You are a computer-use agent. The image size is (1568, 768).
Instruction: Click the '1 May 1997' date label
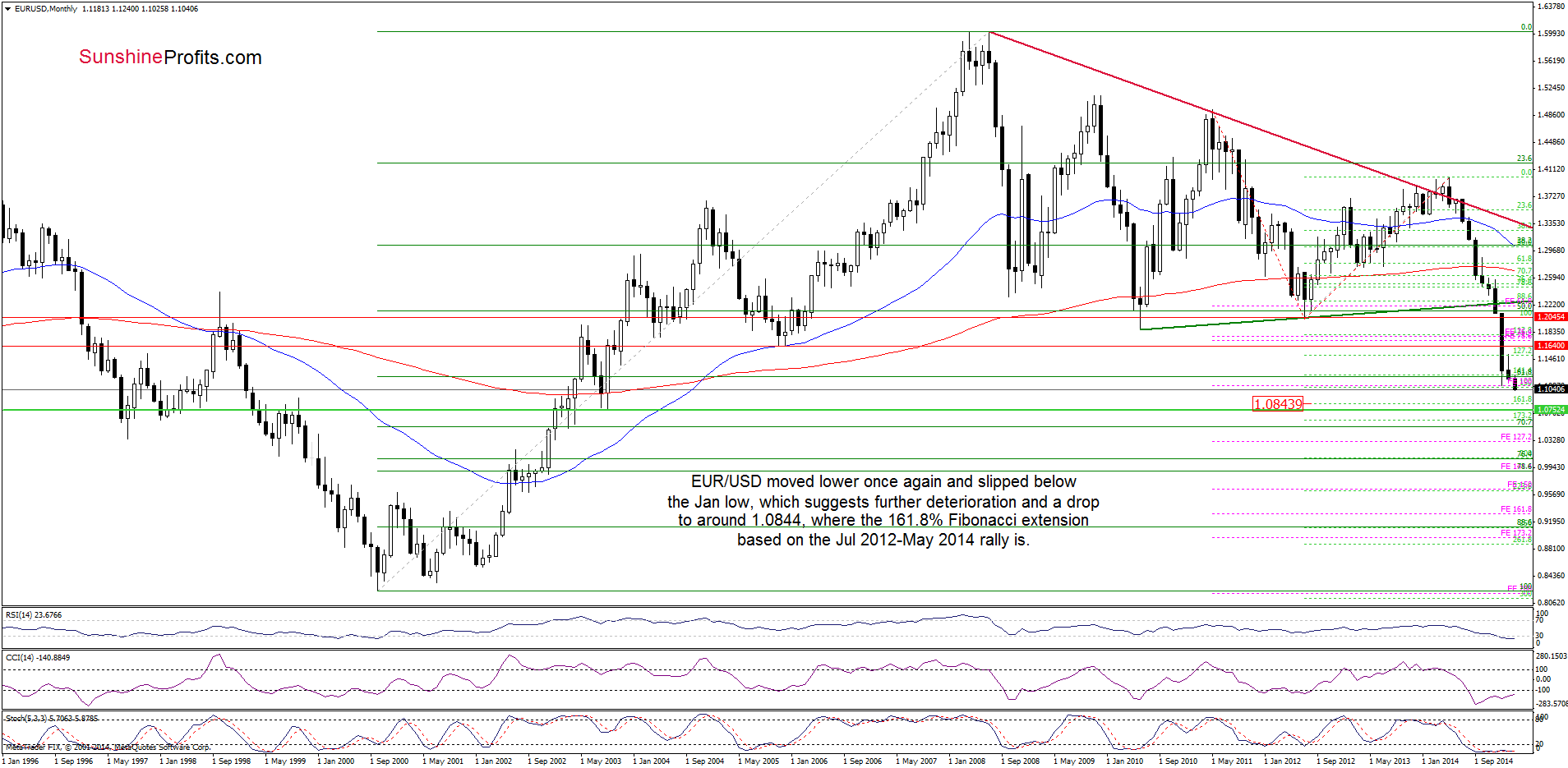[127, 761]
